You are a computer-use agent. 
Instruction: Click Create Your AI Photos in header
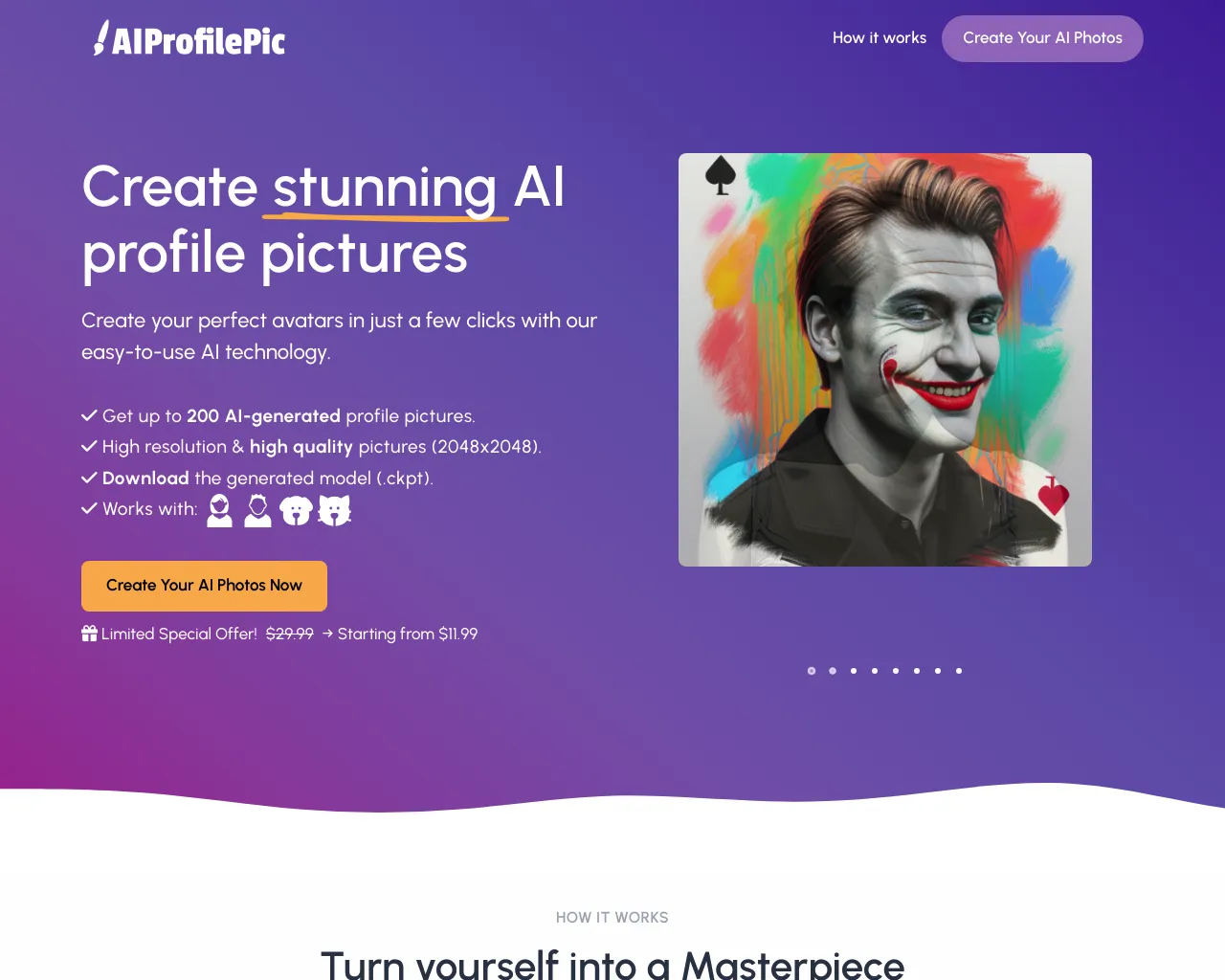tap(1042, 38)
